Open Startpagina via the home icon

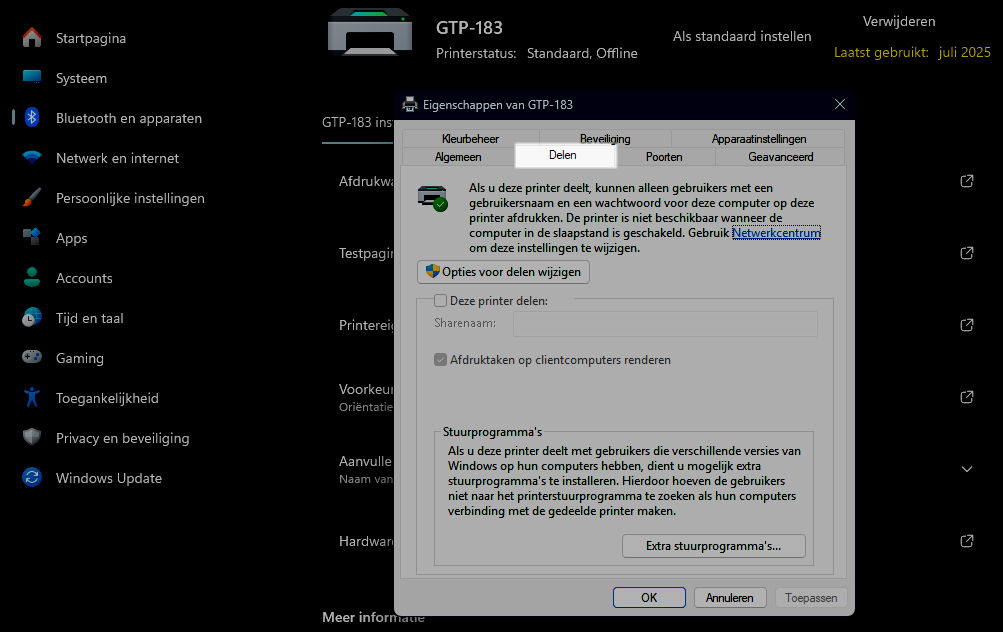[x=32, y=38]
